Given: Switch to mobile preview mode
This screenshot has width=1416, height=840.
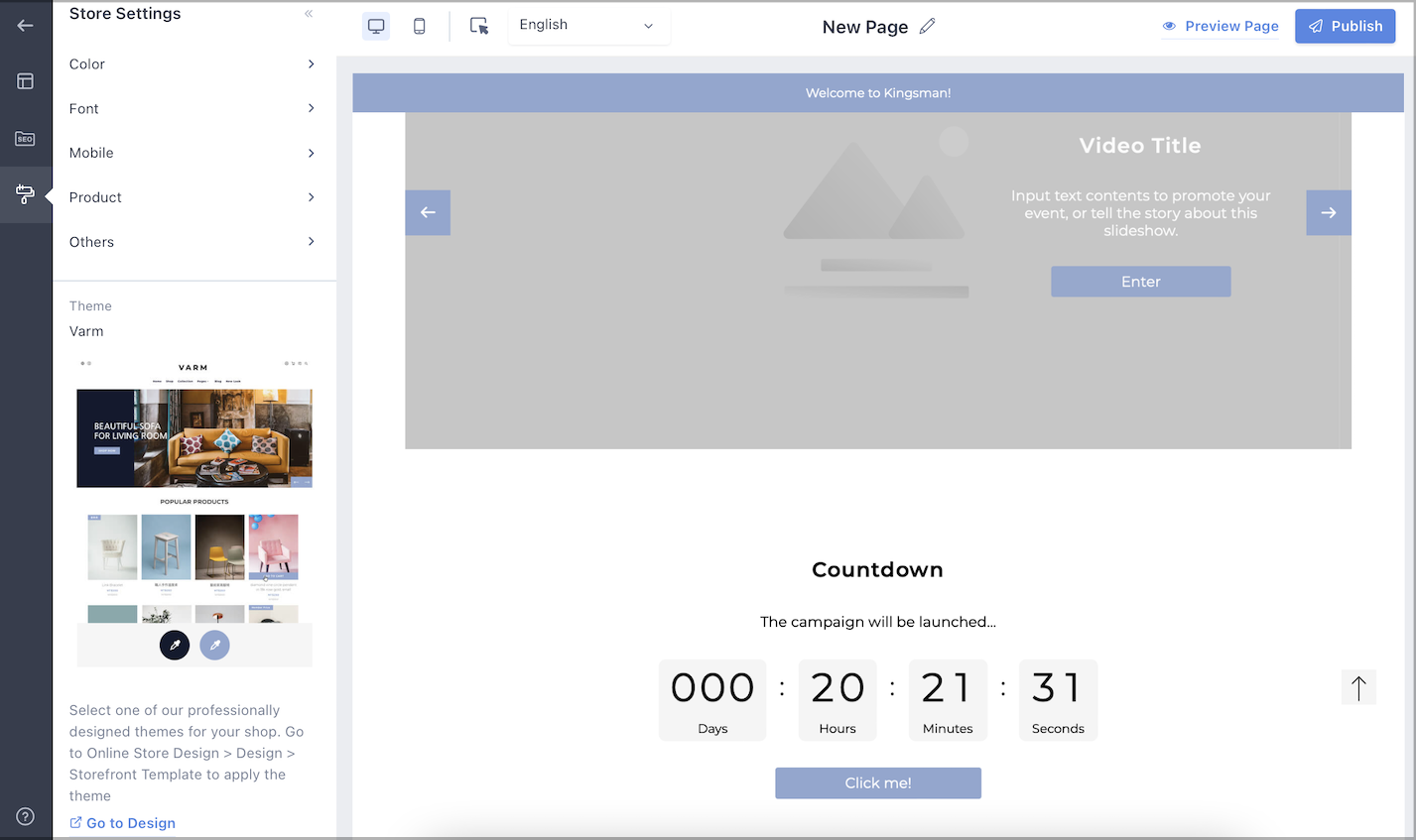Looking at the screenshot, I should tap(419, 26).
